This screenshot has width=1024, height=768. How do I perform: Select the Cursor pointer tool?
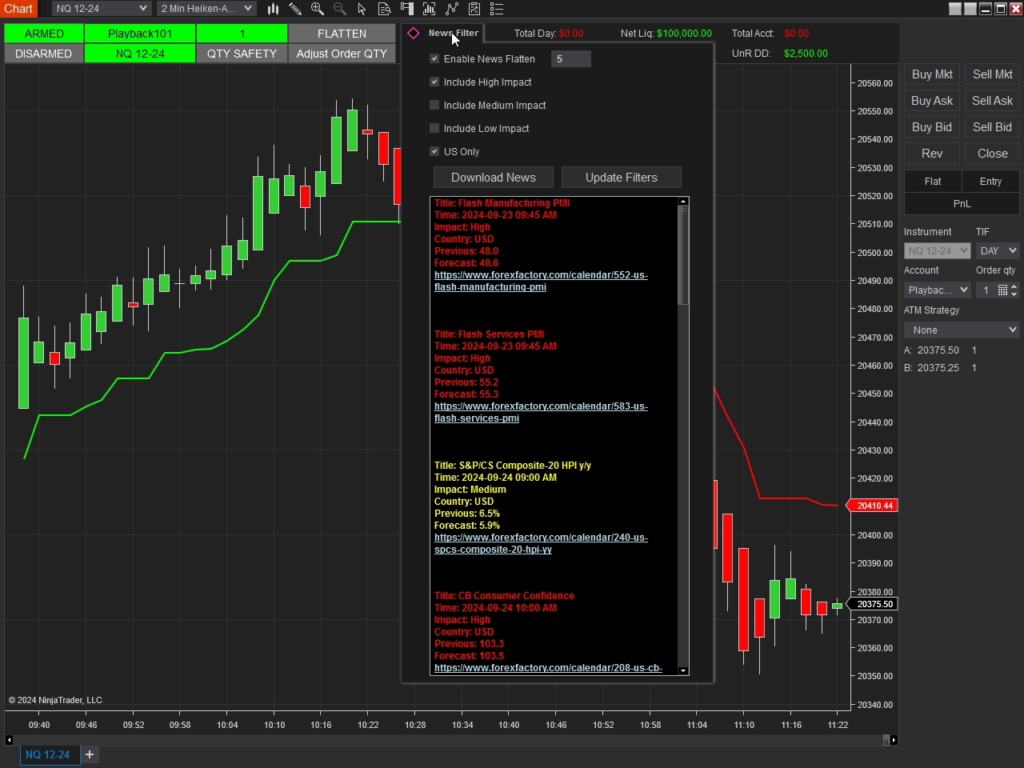tap(363, 9)
